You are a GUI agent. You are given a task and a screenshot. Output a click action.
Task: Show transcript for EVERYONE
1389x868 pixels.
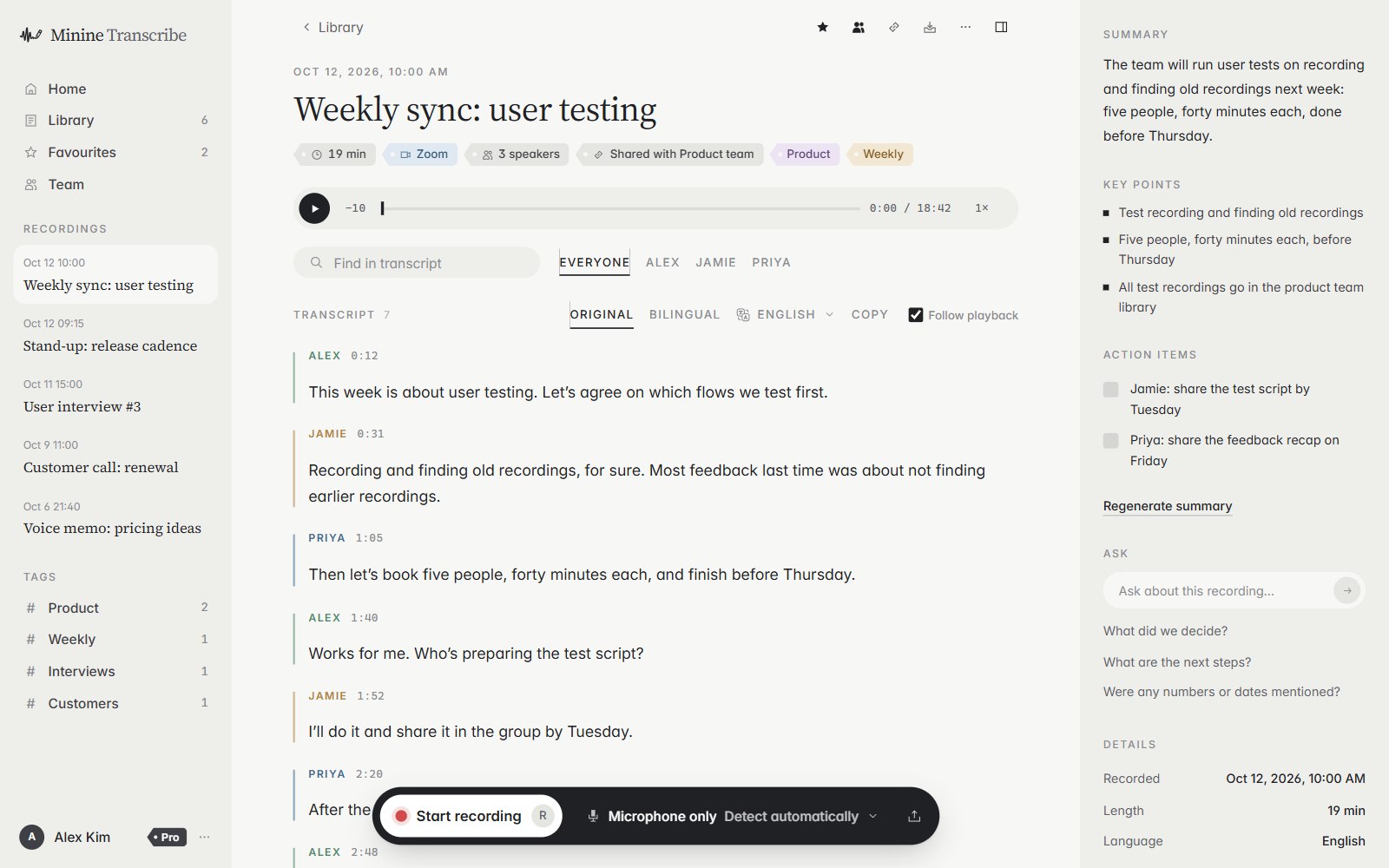[594, 262]
